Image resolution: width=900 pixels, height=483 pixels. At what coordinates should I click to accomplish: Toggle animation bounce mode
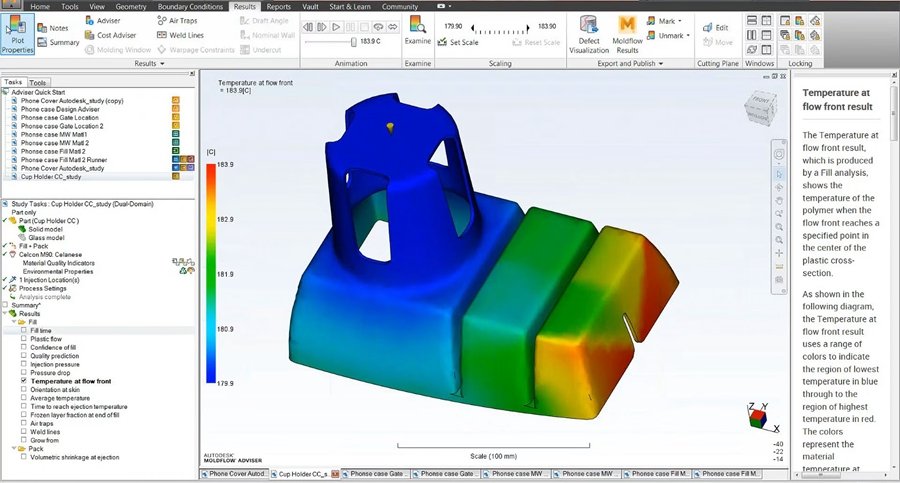tap(393, 26)
